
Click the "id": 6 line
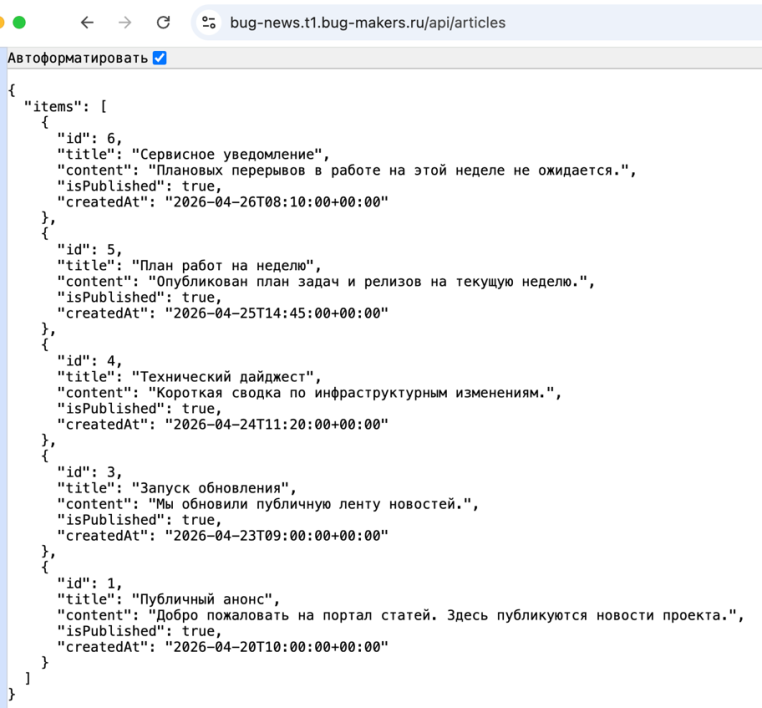(x=89, y=138)
